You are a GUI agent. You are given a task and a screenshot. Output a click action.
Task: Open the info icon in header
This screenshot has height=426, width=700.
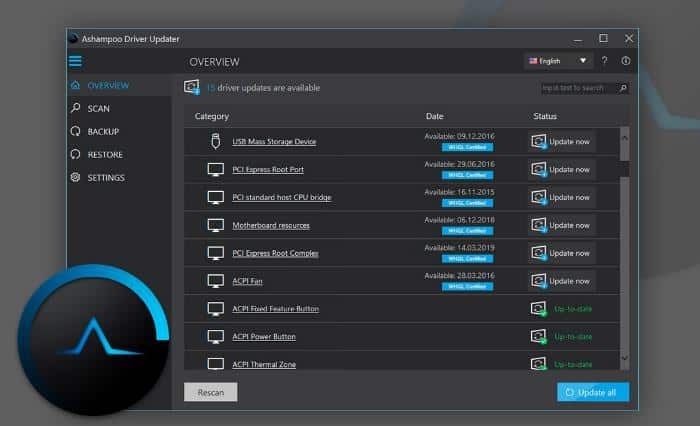pos(626,61)
